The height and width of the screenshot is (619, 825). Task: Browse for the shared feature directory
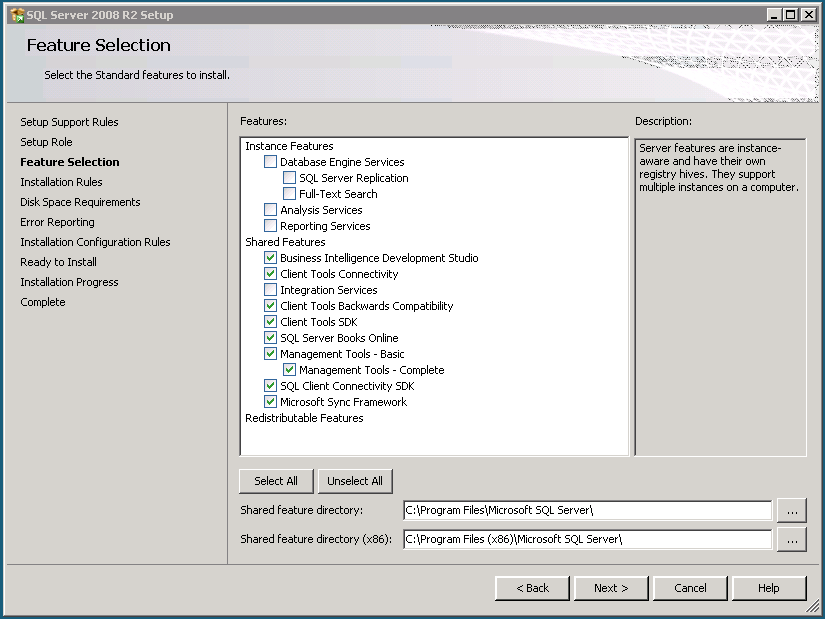coord(792,511)
